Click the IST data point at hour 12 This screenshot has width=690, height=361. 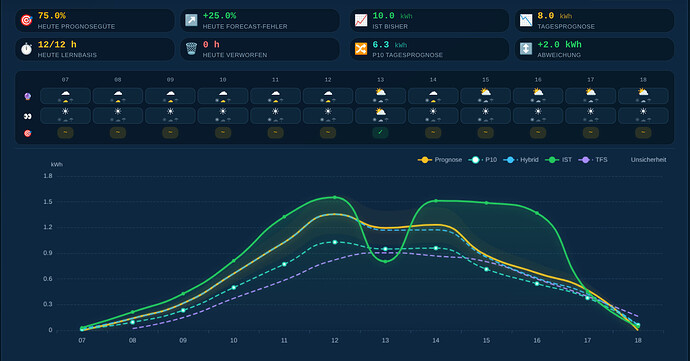click(x=335, y=198)
